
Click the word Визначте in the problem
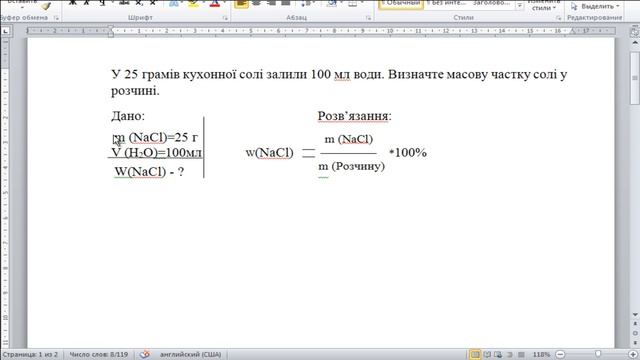point(415,75)
